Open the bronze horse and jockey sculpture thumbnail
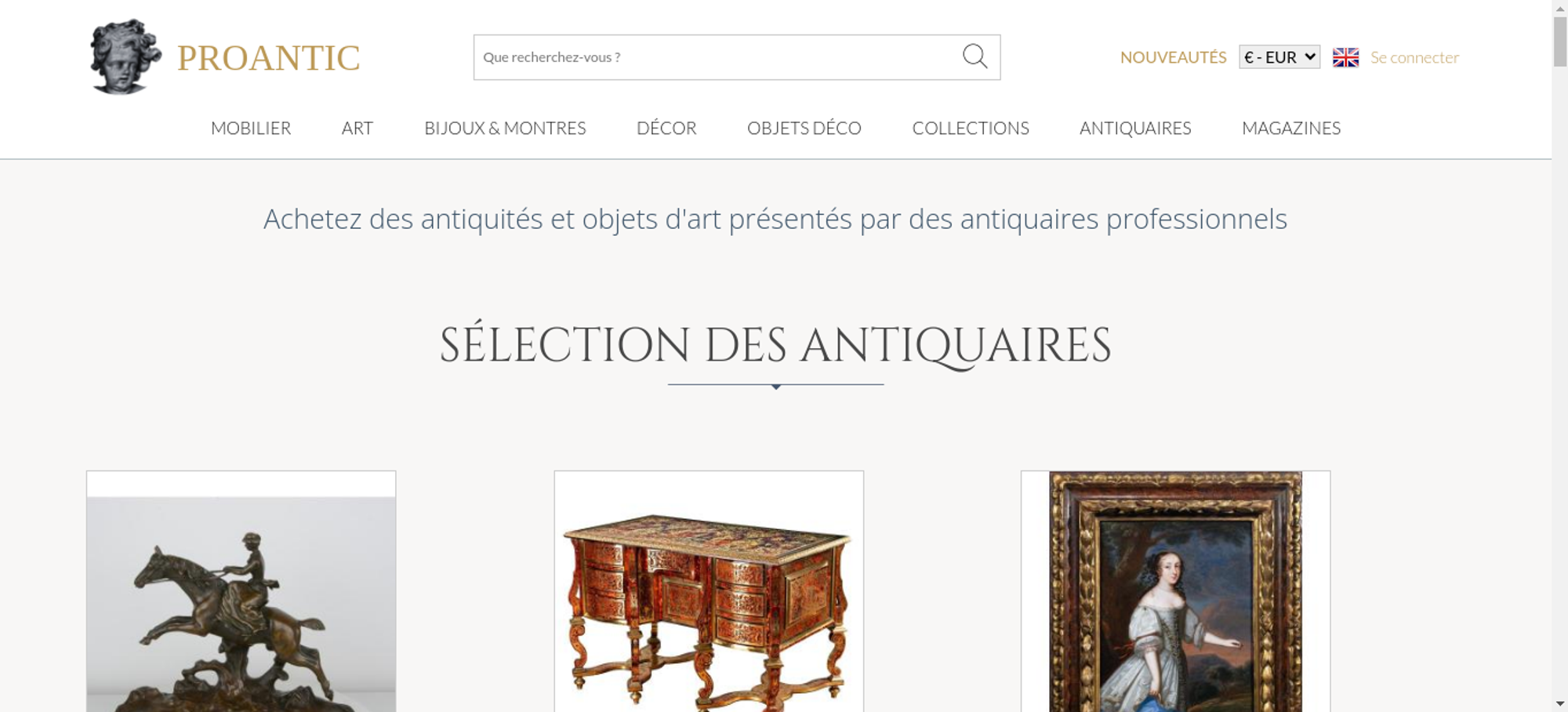Viewport: 1568px width, 712px height. pos(241,591)
